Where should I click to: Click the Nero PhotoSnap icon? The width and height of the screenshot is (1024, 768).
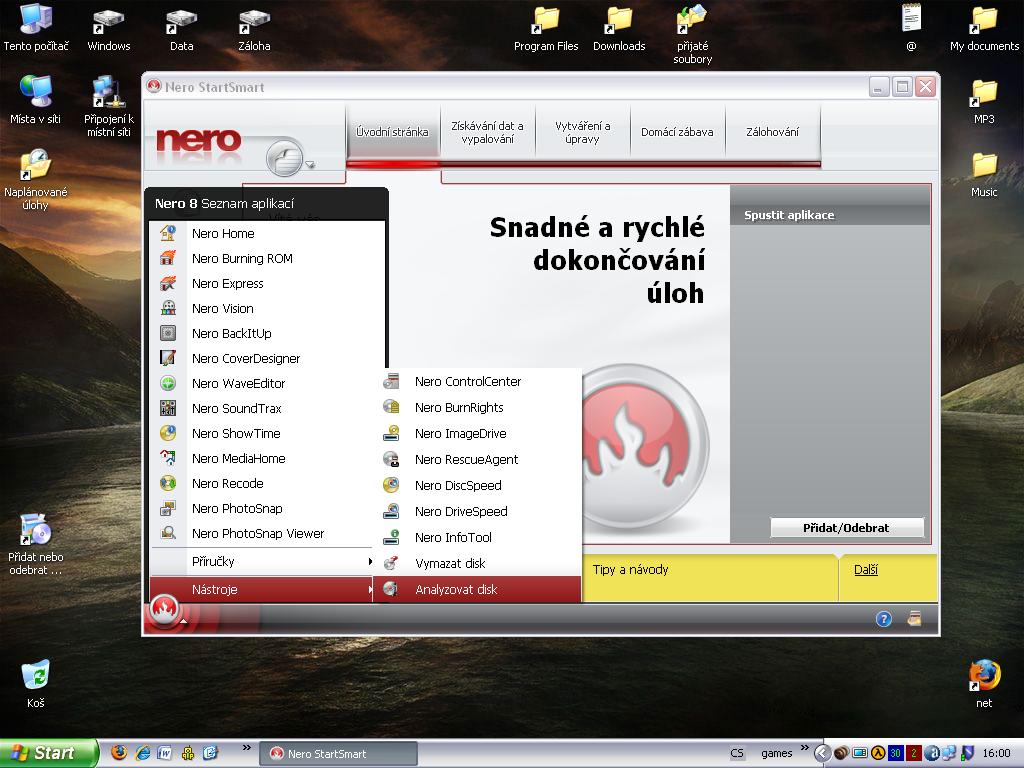[x=168, y=508]
